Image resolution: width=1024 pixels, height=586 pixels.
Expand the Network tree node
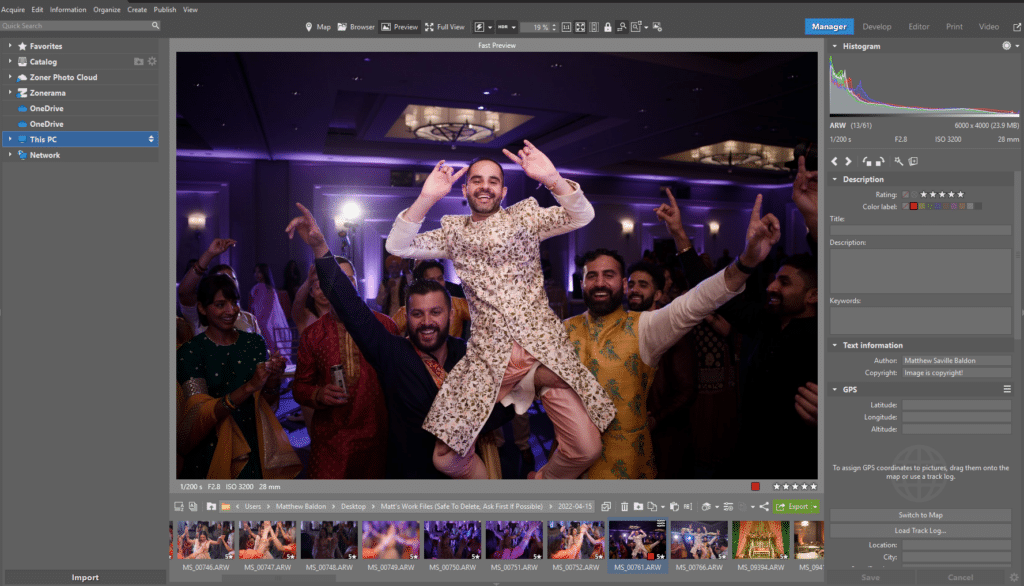[x=10, y=155]
